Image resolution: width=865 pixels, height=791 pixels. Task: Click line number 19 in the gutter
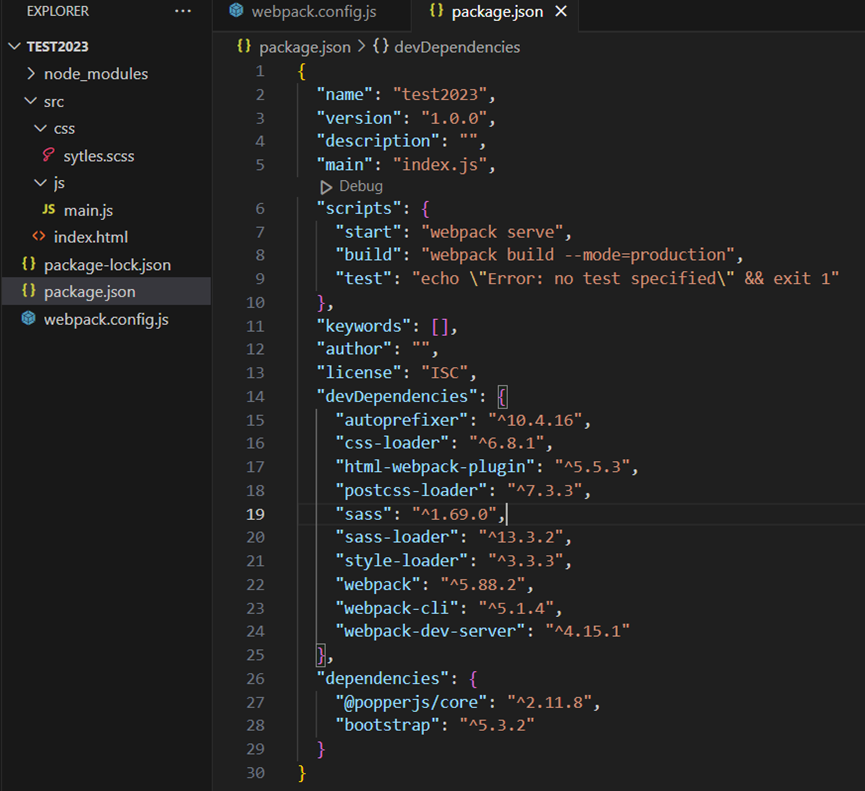pyautogui.click(x=256, y=513)
